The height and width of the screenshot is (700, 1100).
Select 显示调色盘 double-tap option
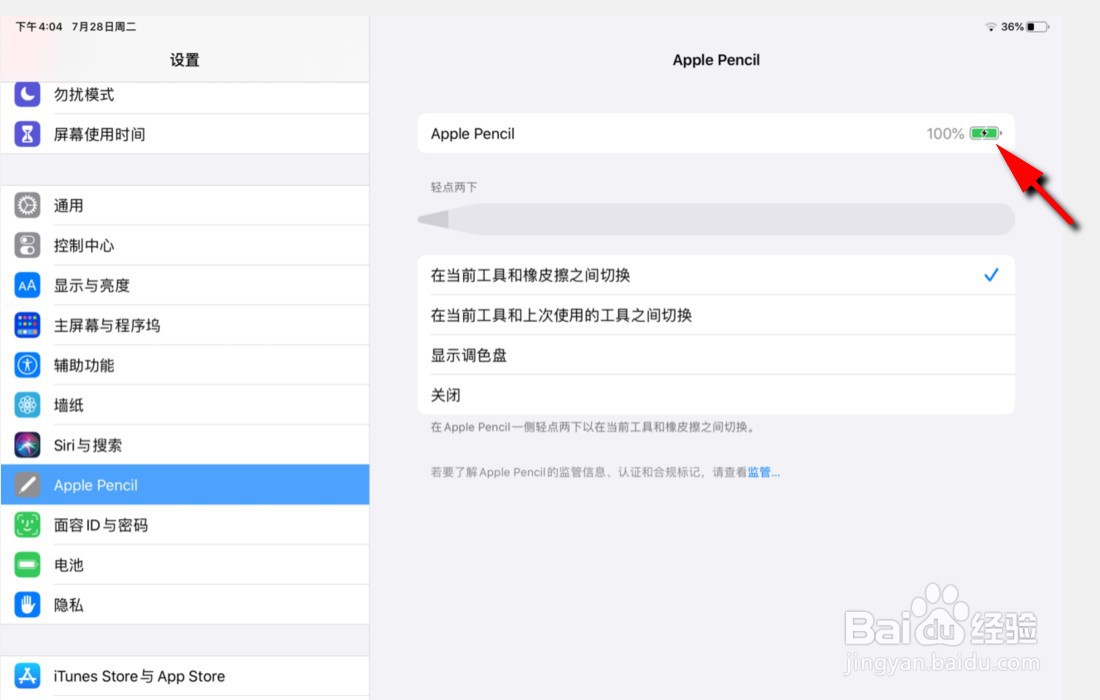click(x=716, y=355)
